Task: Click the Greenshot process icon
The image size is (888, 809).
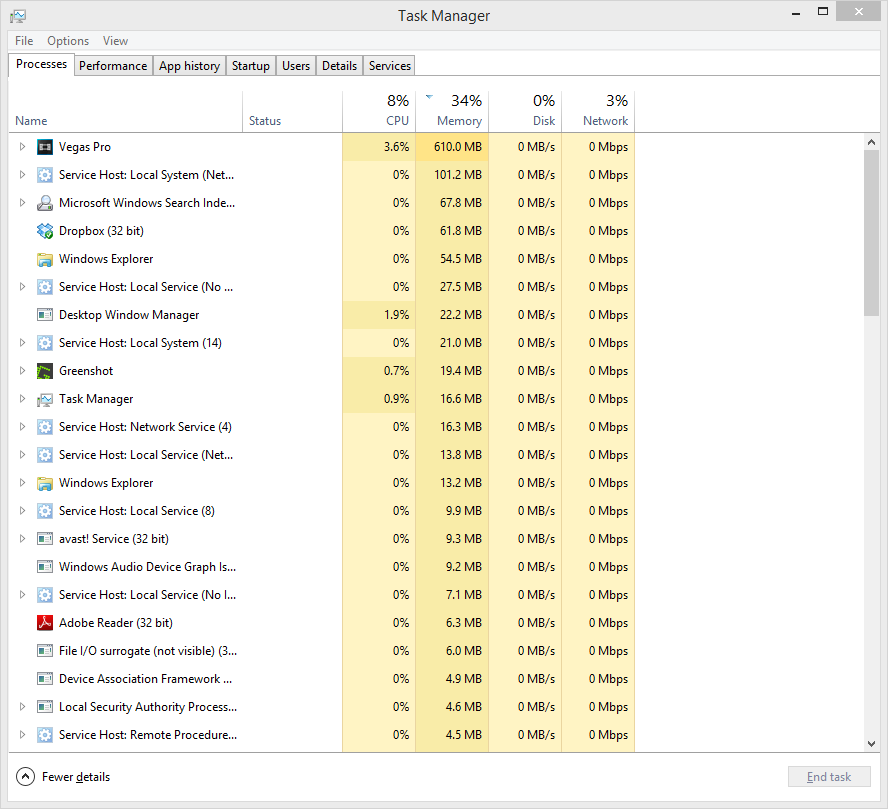Action: point(45,371)
